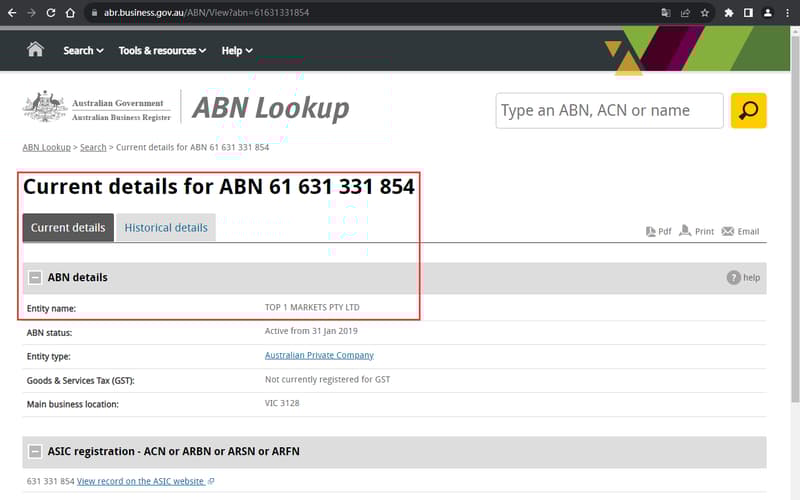Toggle the browser side panel icon
Viewport: 800px width, 500px height.
[748, 13]
